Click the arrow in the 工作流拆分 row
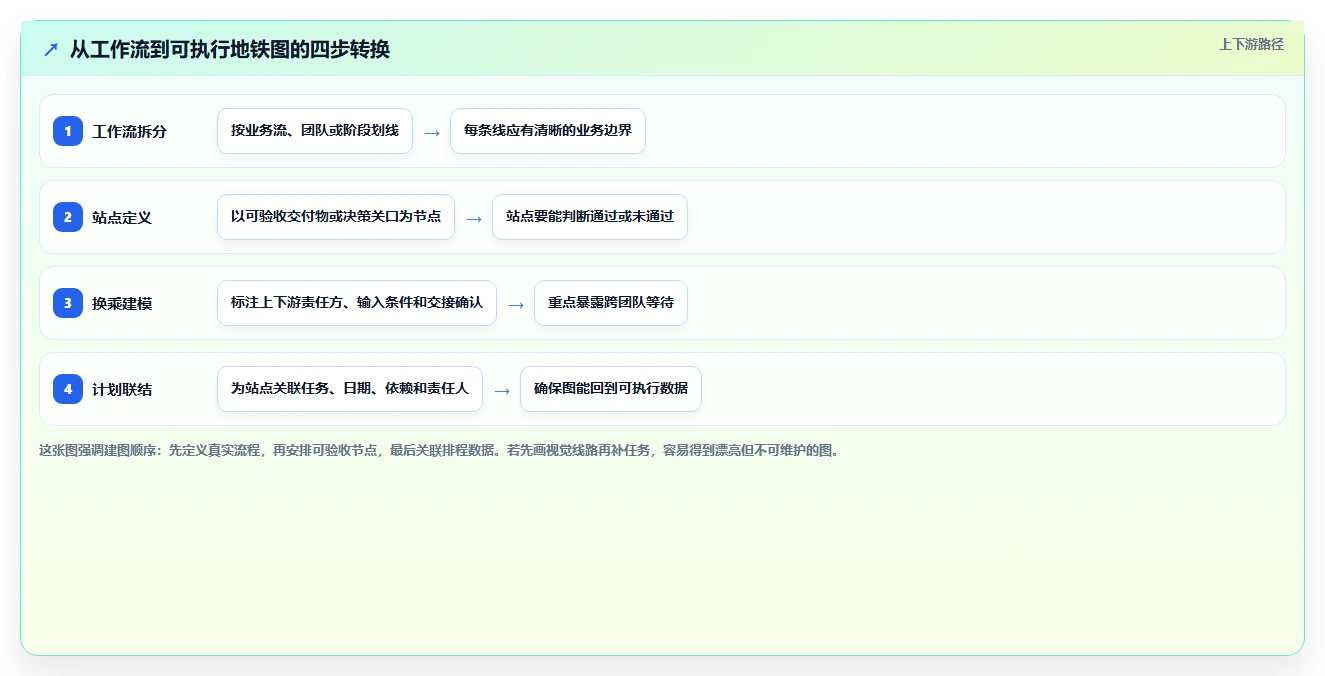The height and width of the screenshot is (676, 1325). pyautogui.click(x=432, y=133)
